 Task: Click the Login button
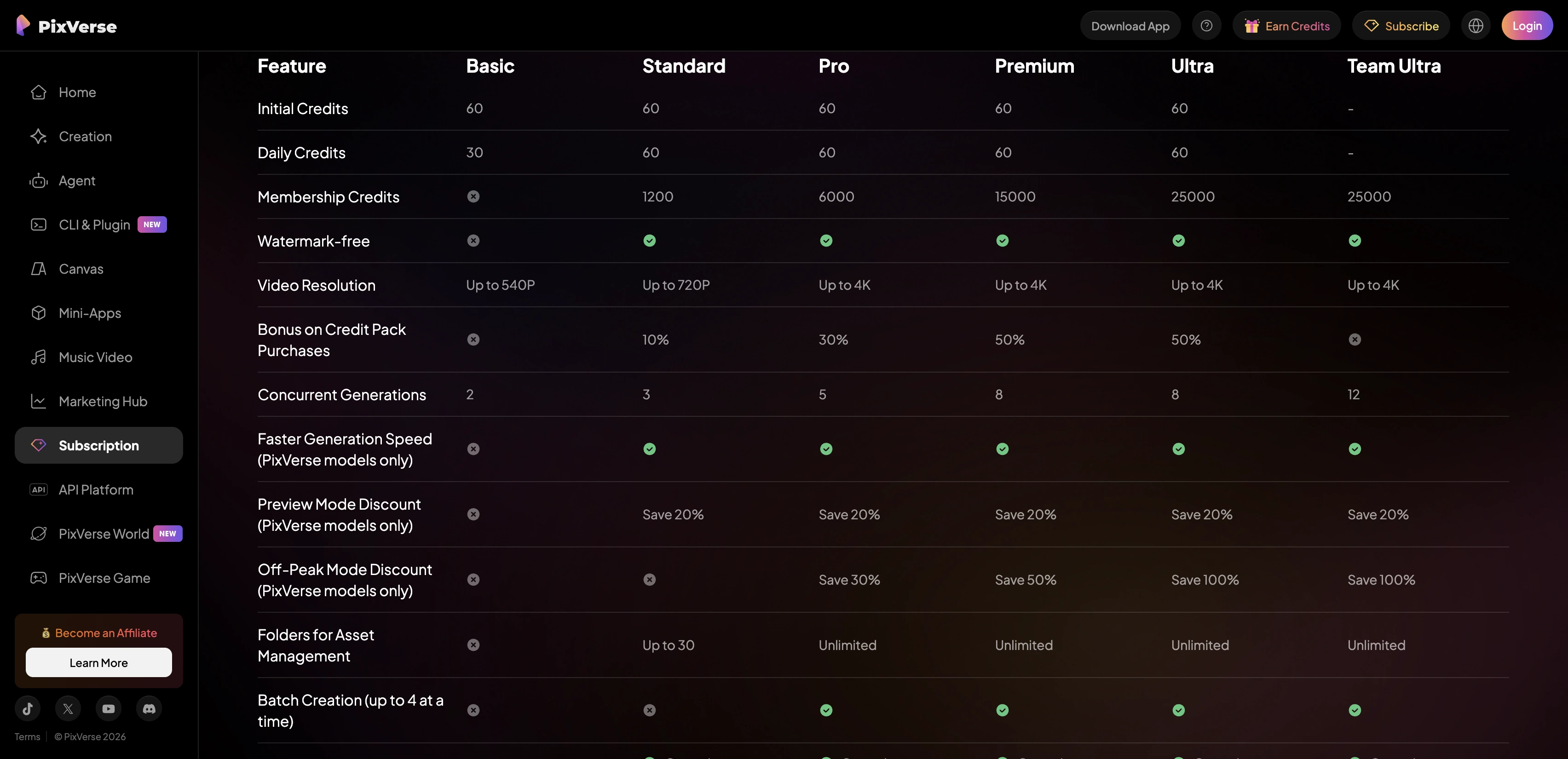point(1527,26)
